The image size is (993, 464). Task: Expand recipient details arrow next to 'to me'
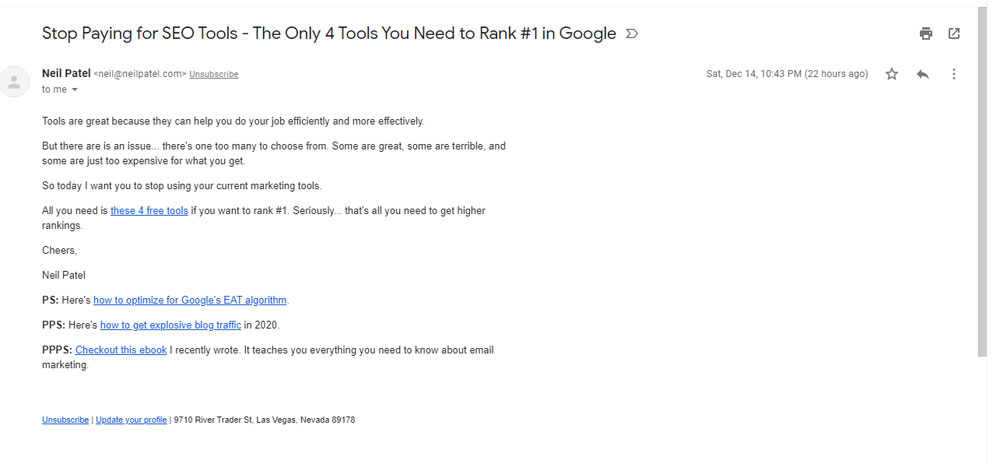coord(75,90)
